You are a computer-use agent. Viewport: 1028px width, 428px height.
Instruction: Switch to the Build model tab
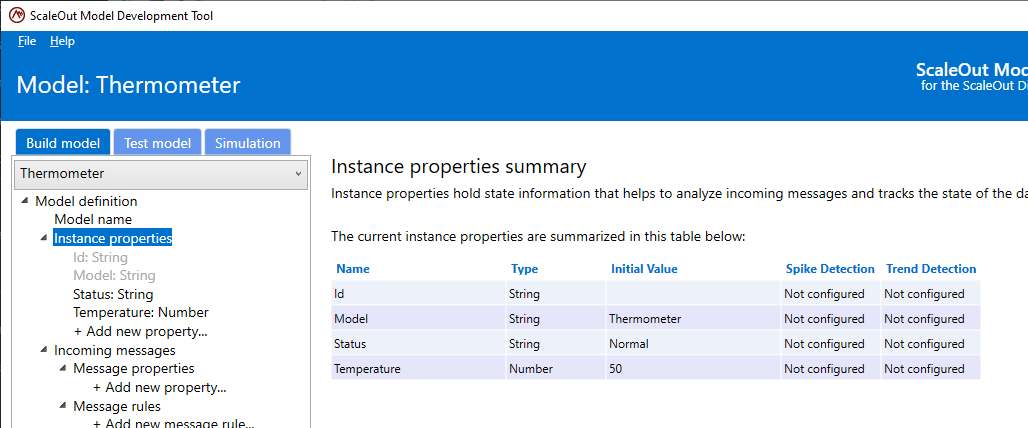tap(63, 143)
